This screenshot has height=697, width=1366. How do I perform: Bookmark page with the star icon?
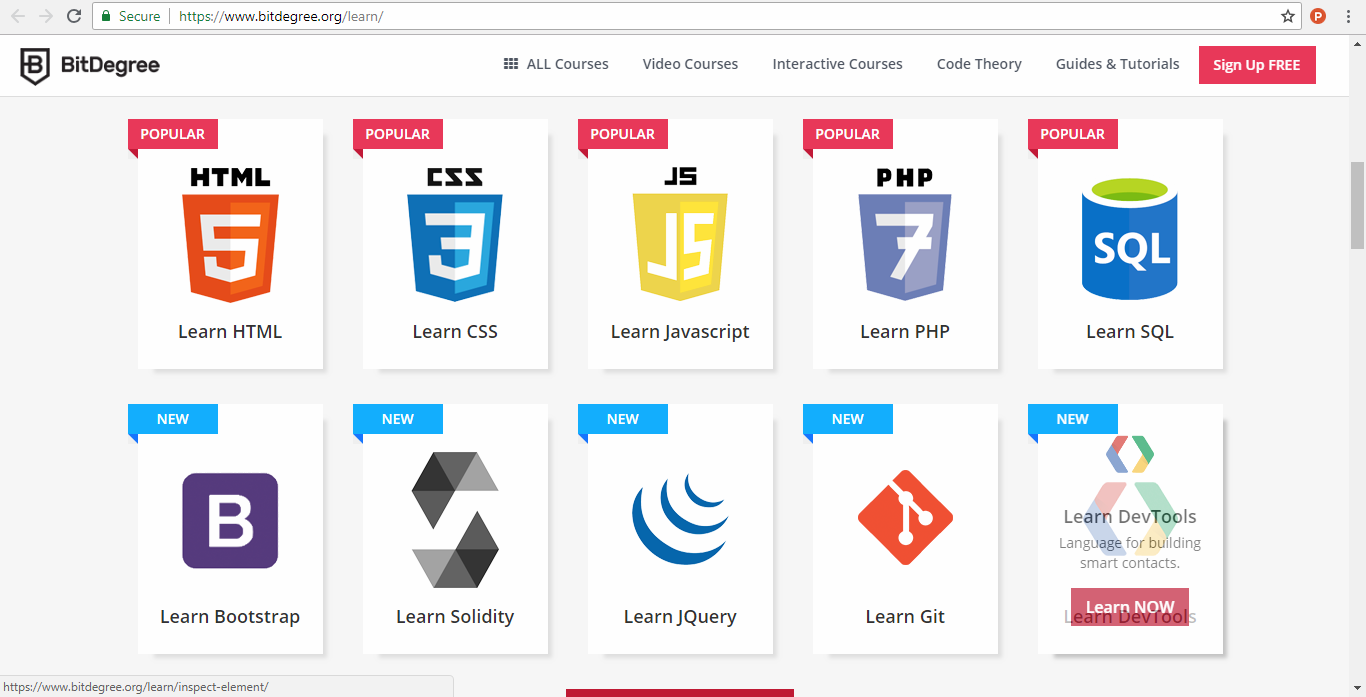click(1288, 16)
